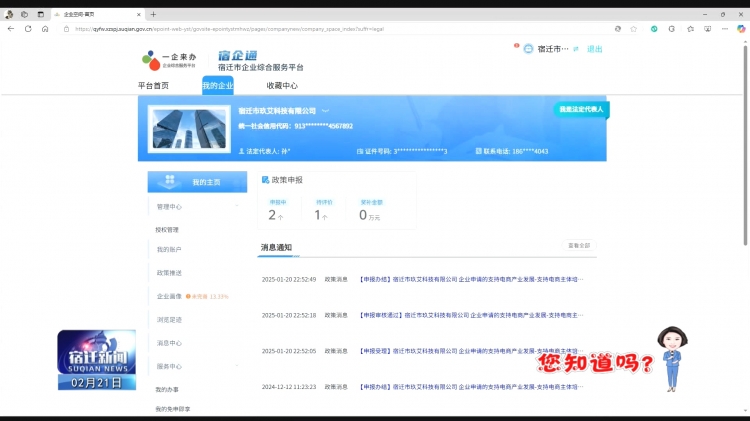The width and height of the screenshot is (750, 421).
Task: Open 我的办事 in the sidebar
Action: point(167,389)
